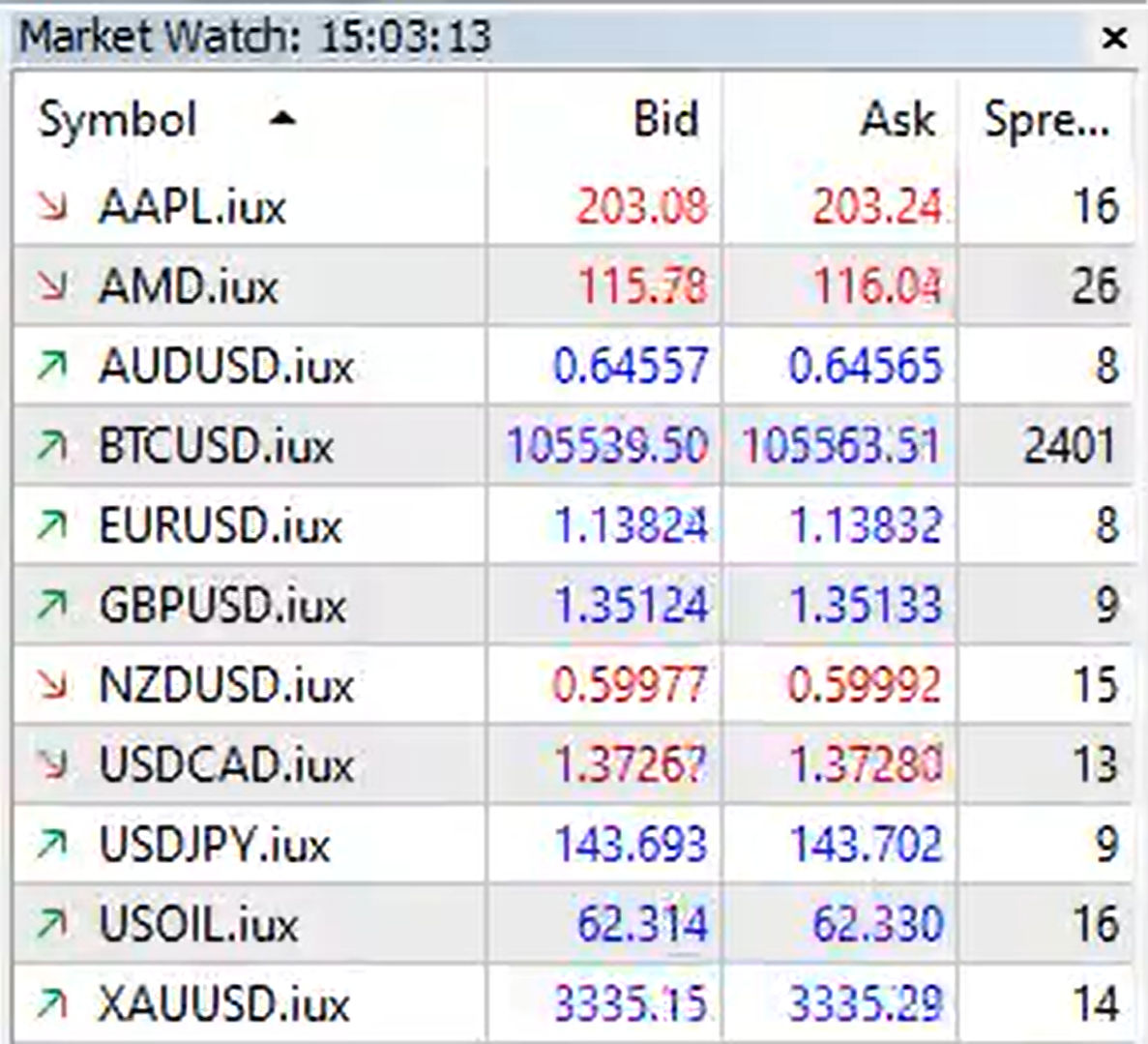Select the NZDUSD.iux symbol
This screenshot has width=1148, height=1044.
pos(226,686)
